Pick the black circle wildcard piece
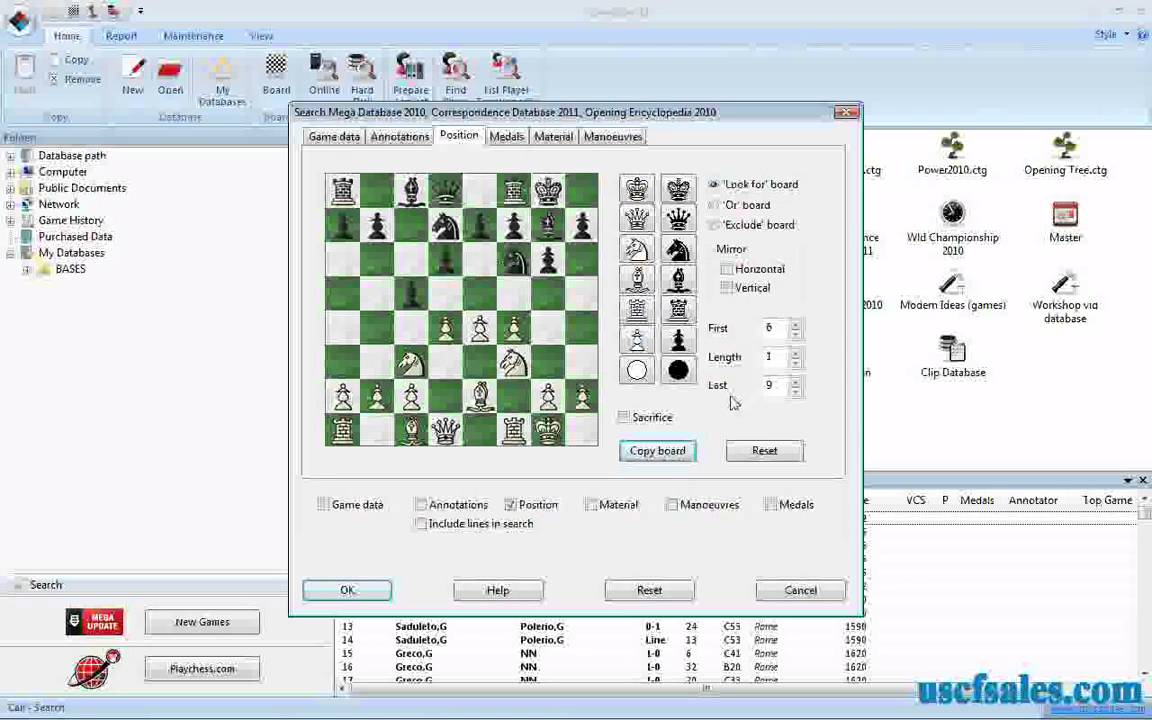1152x720 pixels. coord(678,370)
